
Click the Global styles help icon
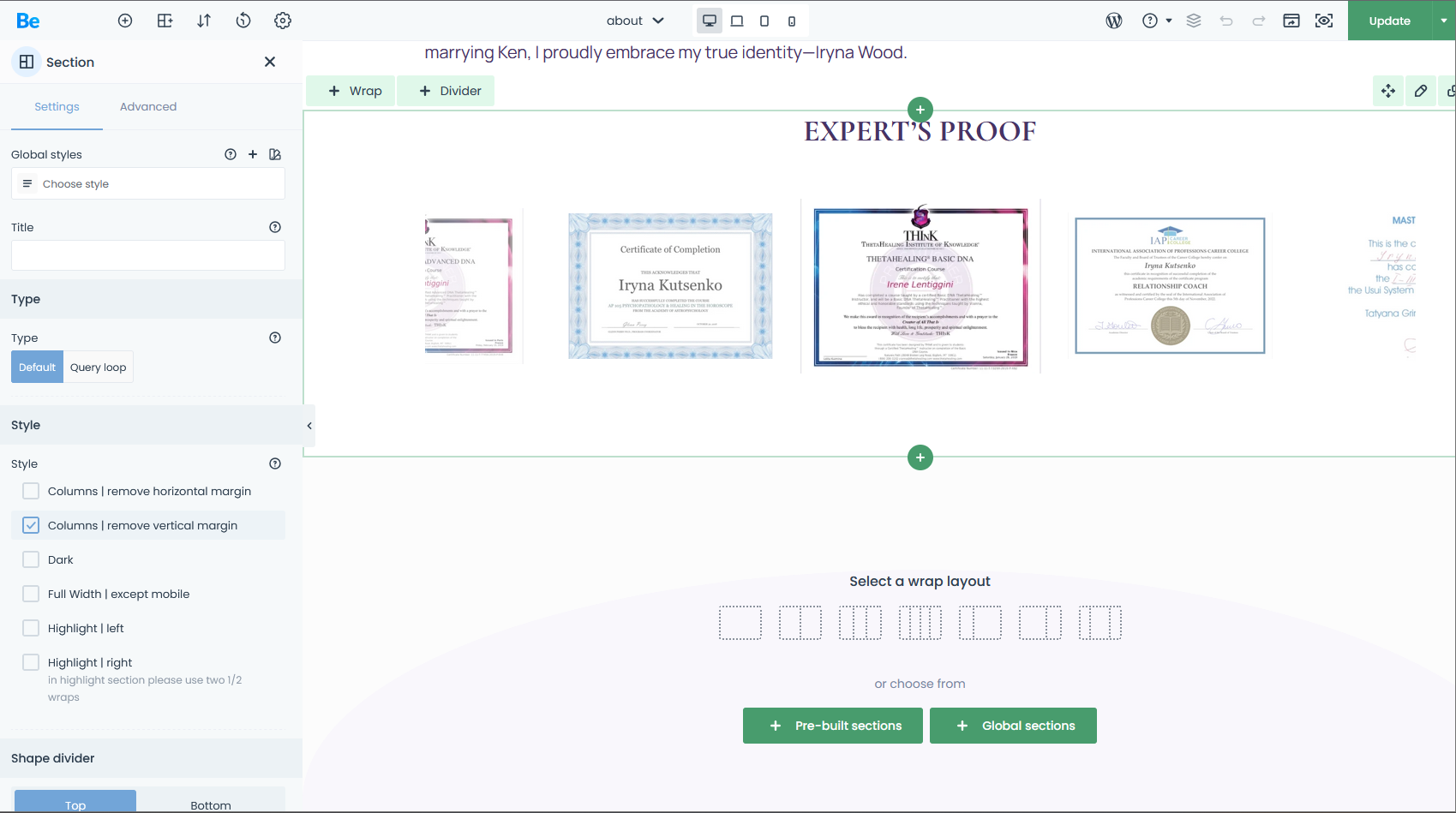tap(231, 154)
